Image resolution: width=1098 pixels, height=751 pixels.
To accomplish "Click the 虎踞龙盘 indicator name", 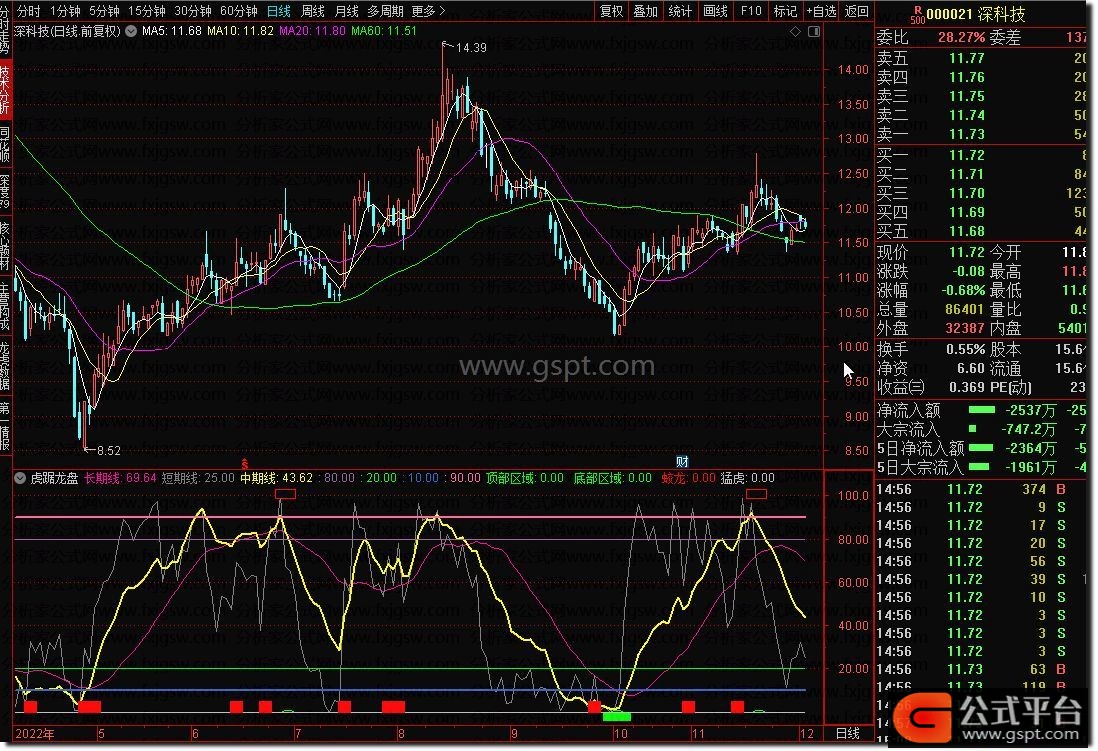I will [x=54, y=478].
